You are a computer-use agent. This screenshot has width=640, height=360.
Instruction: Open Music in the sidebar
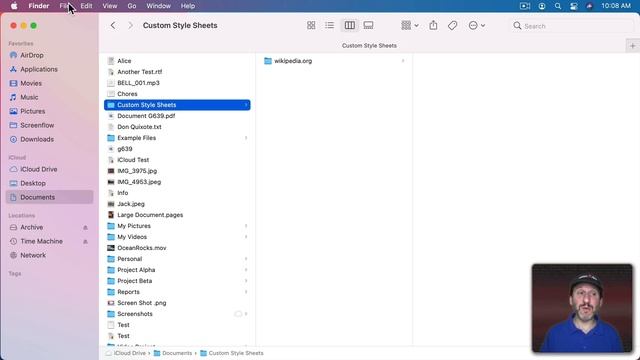(x=29, y=97)
